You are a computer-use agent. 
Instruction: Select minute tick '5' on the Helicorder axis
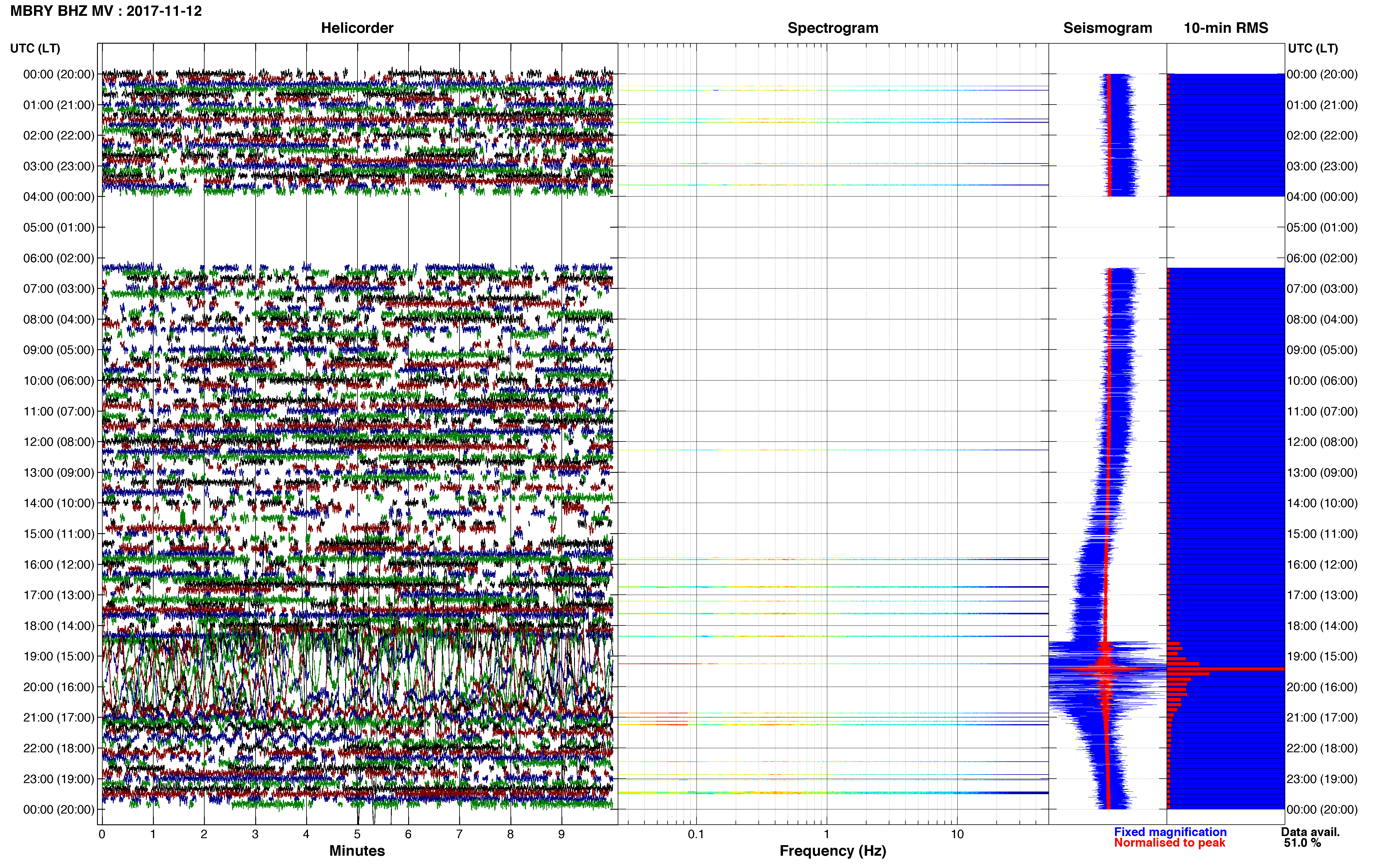pos(357,834)
